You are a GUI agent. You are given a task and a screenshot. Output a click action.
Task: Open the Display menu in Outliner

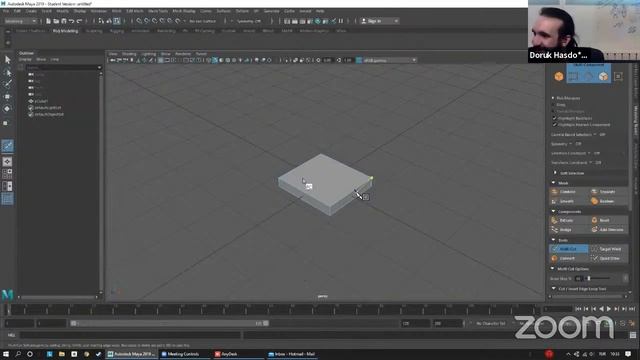point(25,60)
